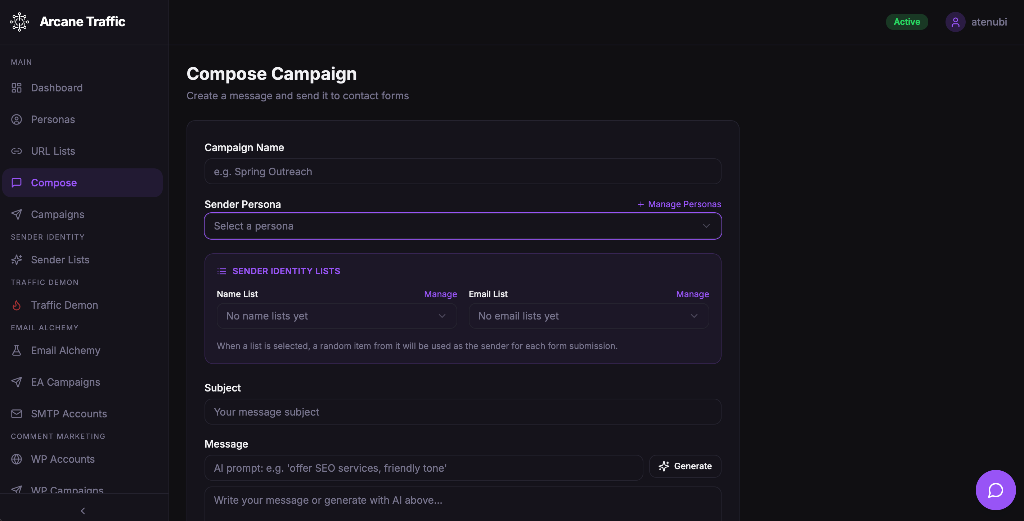Click the 'Create a message and send it' subtitle
The height and width of the screenshot is (521, 1024).
click(298, 96)
